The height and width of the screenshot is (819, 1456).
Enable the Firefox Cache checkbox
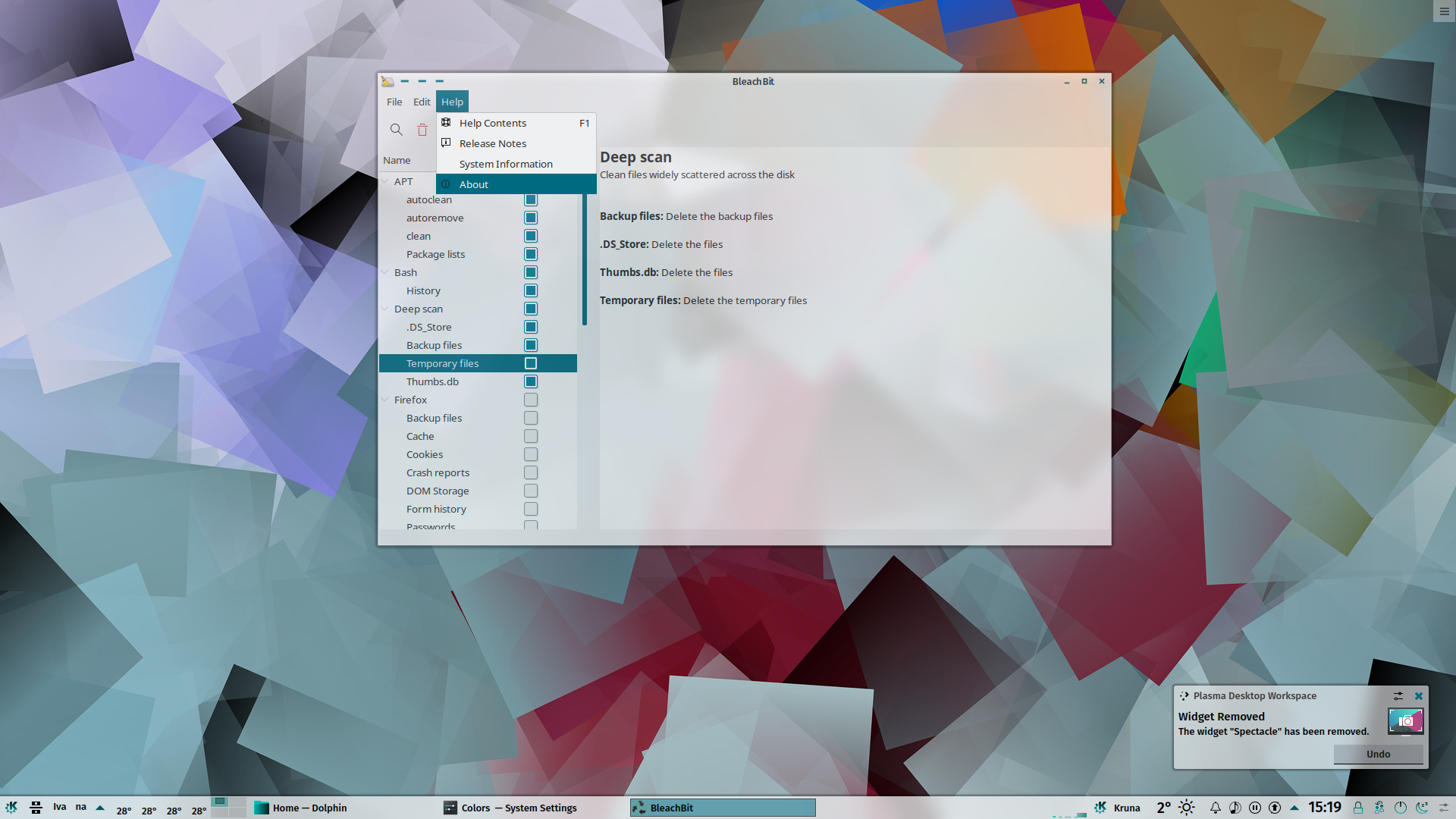point(531,436)
